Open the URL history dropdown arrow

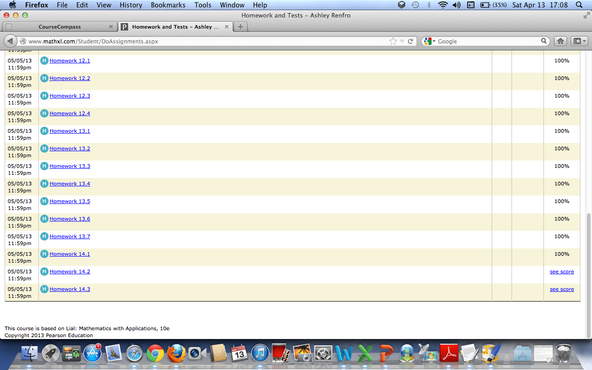click(402, 41)
